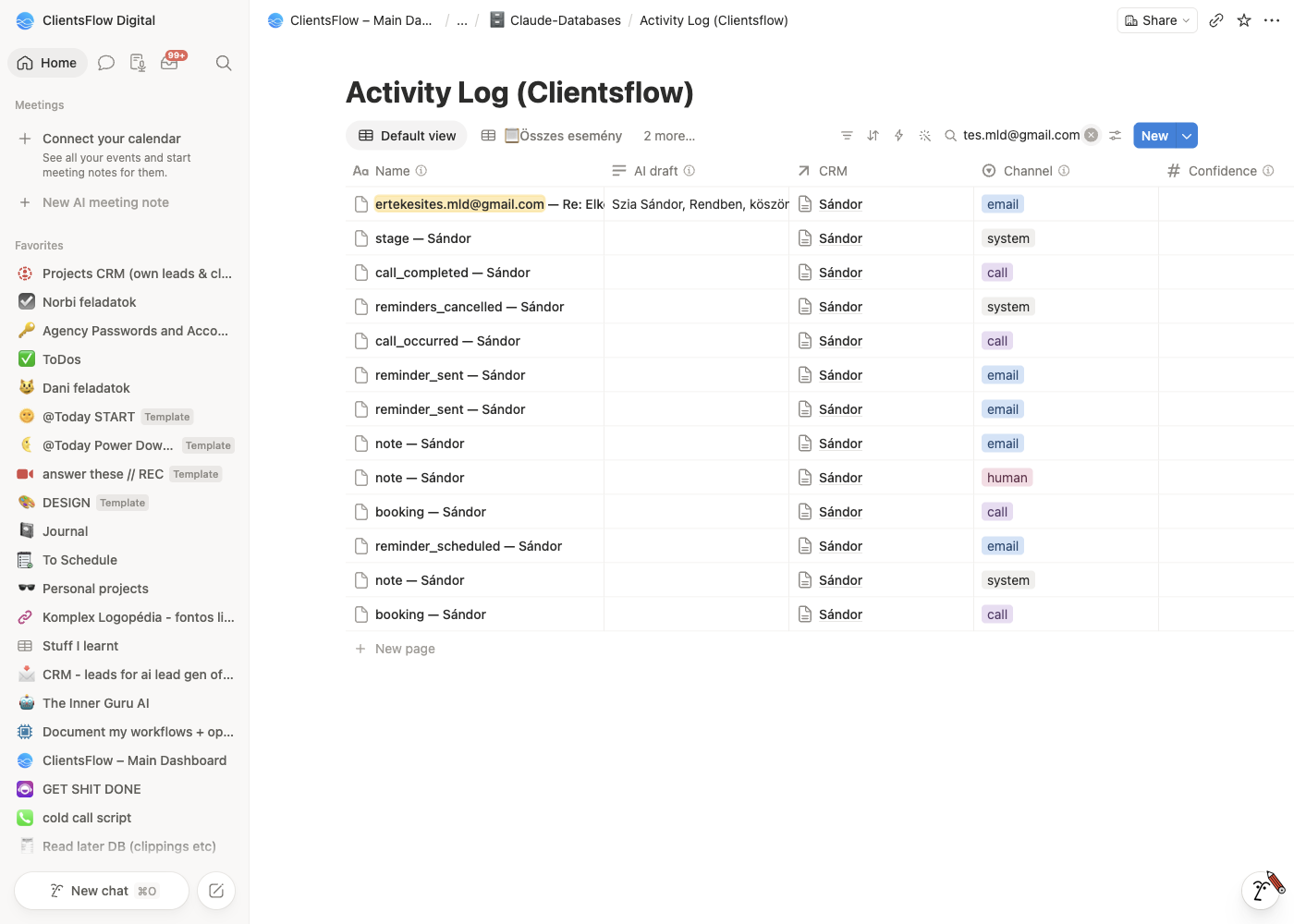Image resolution: width=1294 pixels, height=924 pixels.
Task: Click the page icon of stage — Sándor row
Action: 361,238
